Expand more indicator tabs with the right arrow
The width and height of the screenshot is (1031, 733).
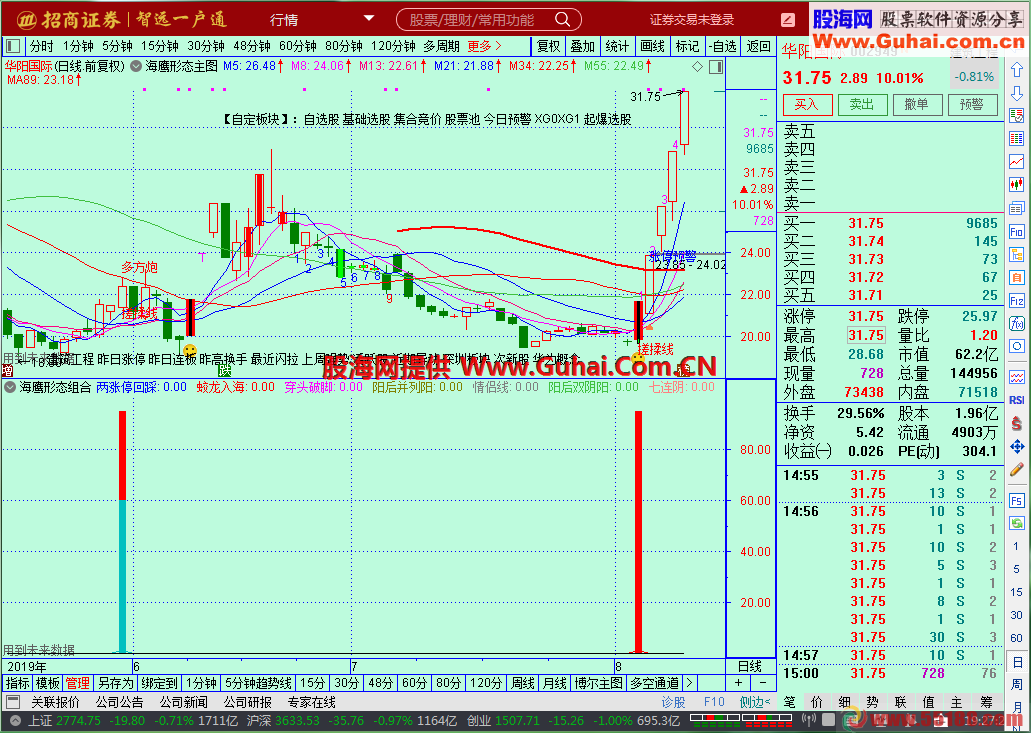click(688, 683)
